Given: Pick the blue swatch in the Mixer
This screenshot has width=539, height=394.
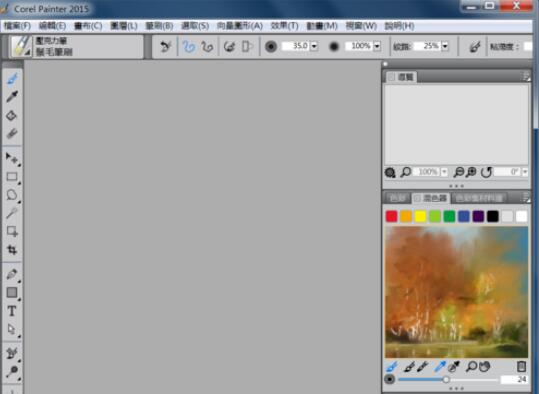Looking at the screenshot, I should 464,217.
